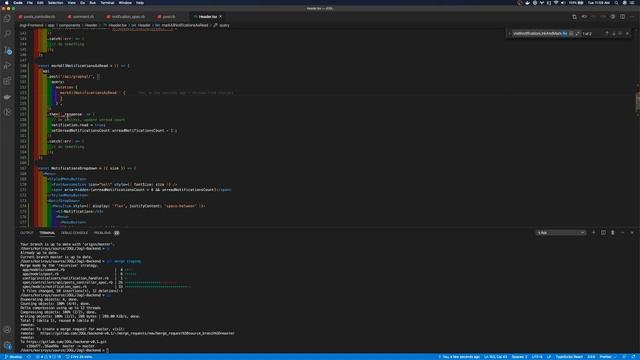Viewport: 640px width, 360px height.
Task: Click the Spaces indentation setting in status bar
Action: pyautogui.click(x=519, y=357)
